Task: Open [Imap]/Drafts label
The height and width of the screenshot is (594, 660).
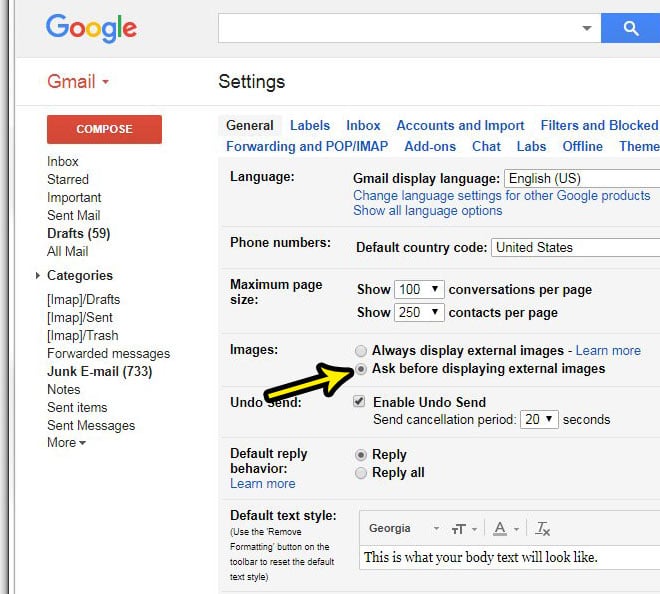Action: point(83,299)
